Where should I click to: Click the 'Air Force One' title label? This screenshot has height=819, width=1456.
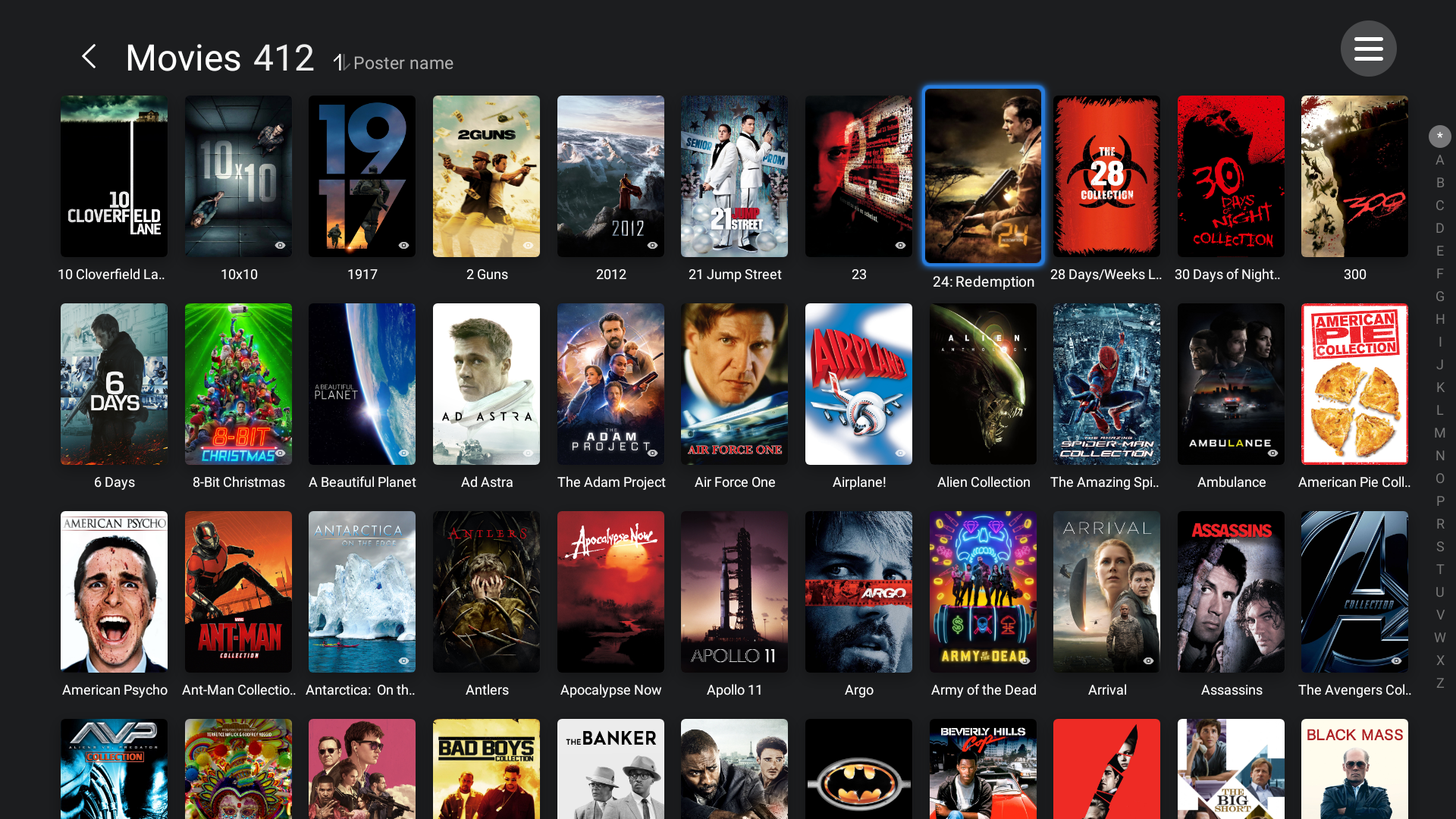tap(734, 482)
